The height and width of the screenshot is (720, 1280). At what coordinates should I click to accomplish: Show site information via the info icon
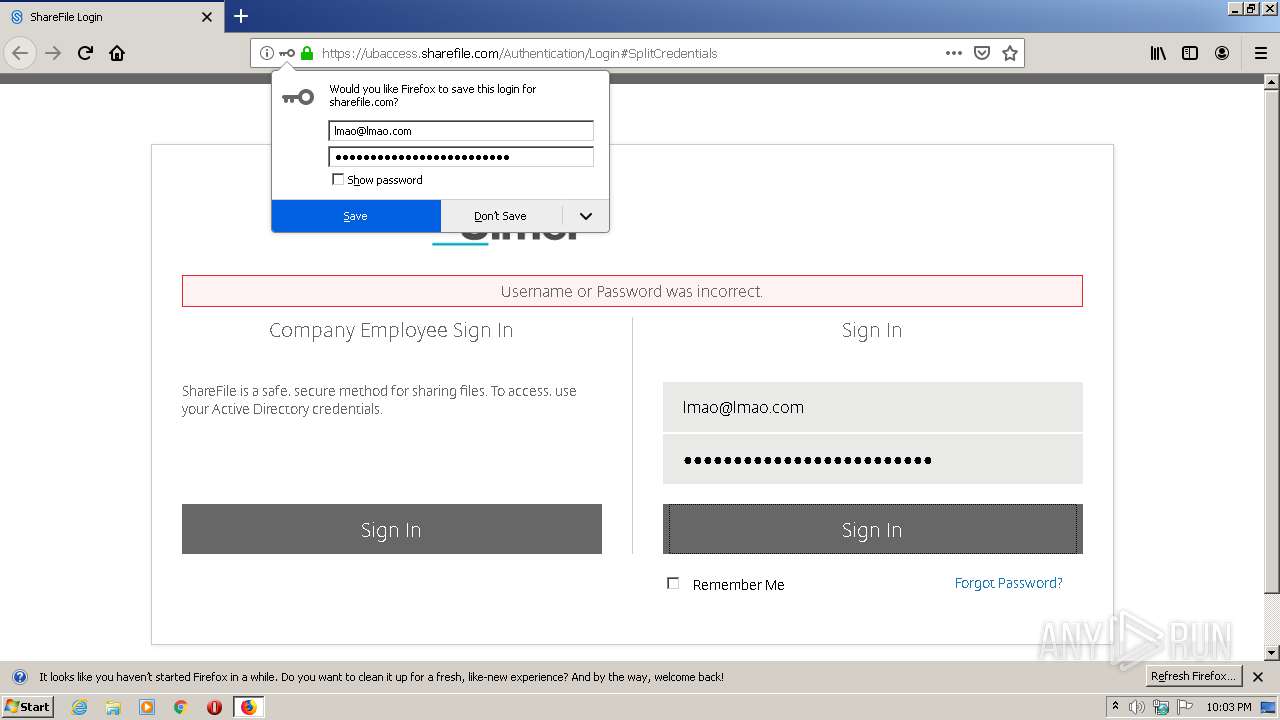click(266, 53)
